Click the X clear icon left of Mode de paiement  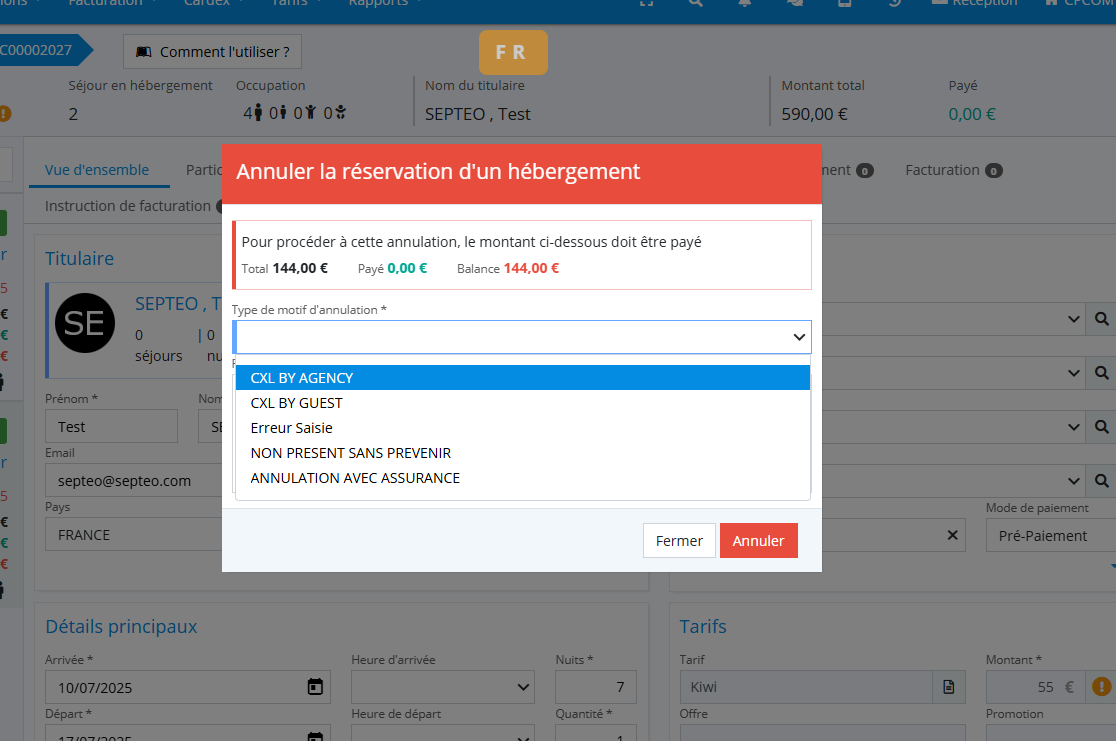click(952, 535)
